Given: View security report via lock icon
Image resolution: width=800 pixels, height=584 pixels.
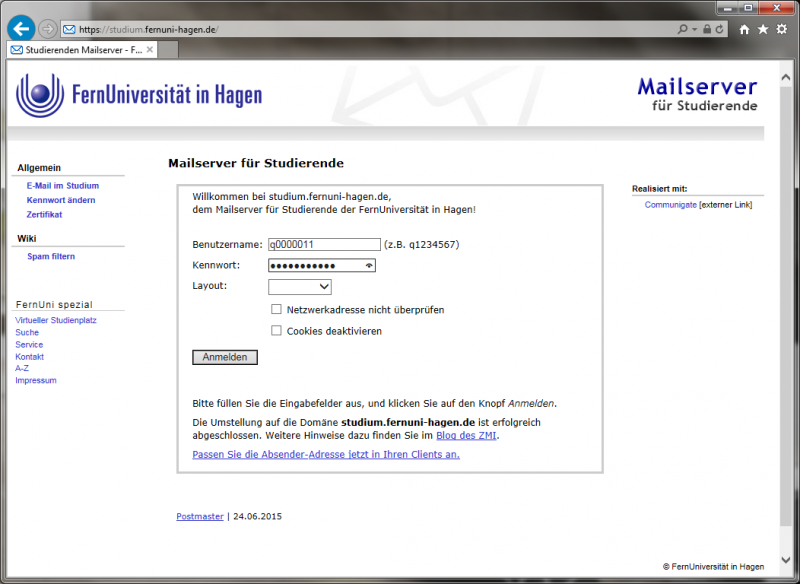Looking at the screenshot, I should 707,29.
